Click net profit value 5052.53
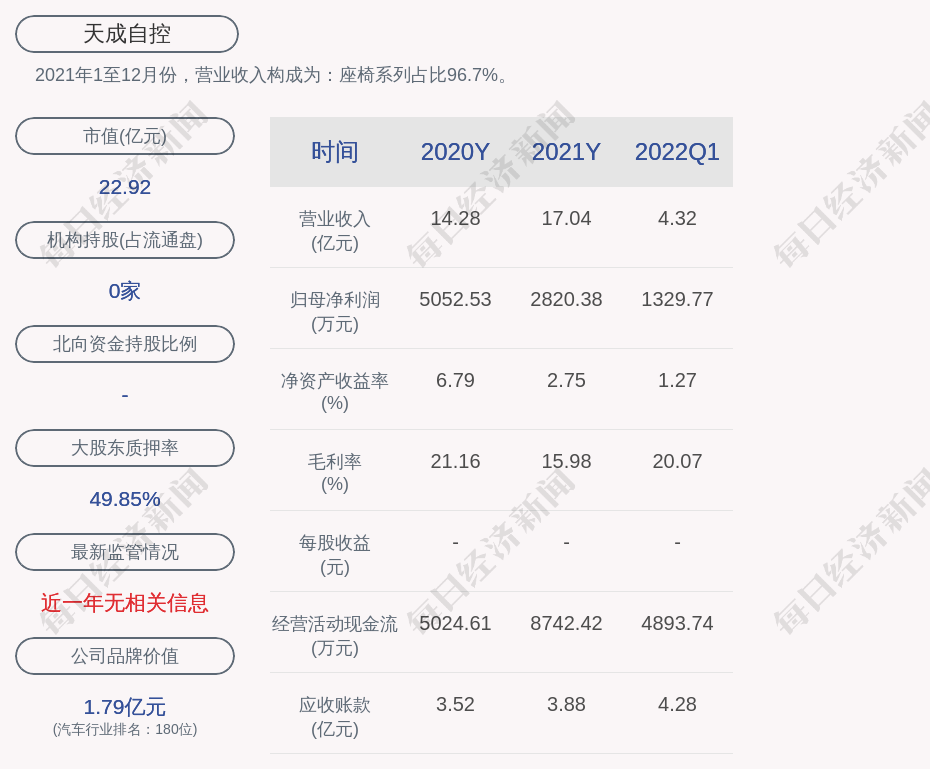Image resolution: width=930 pixels, height=769 pixels. coord(455,299)
